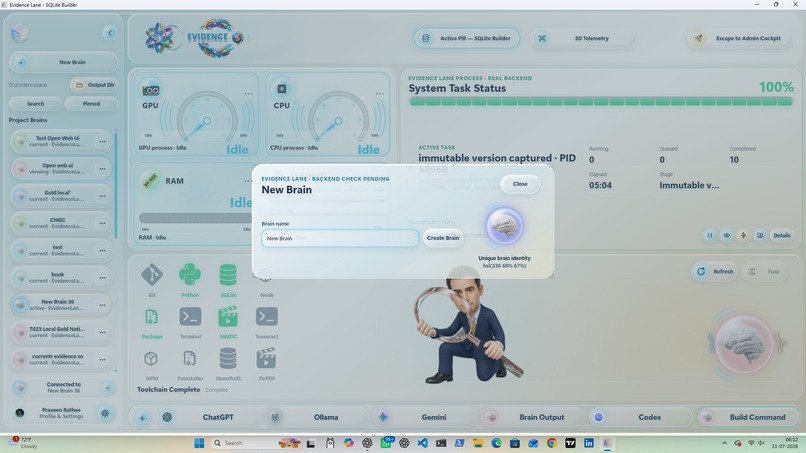Image resolution: width=806 pixels, height=453 pixels.
Task: Select the NPM box icon
Action: pyautogui.click(x=151, y=358)
